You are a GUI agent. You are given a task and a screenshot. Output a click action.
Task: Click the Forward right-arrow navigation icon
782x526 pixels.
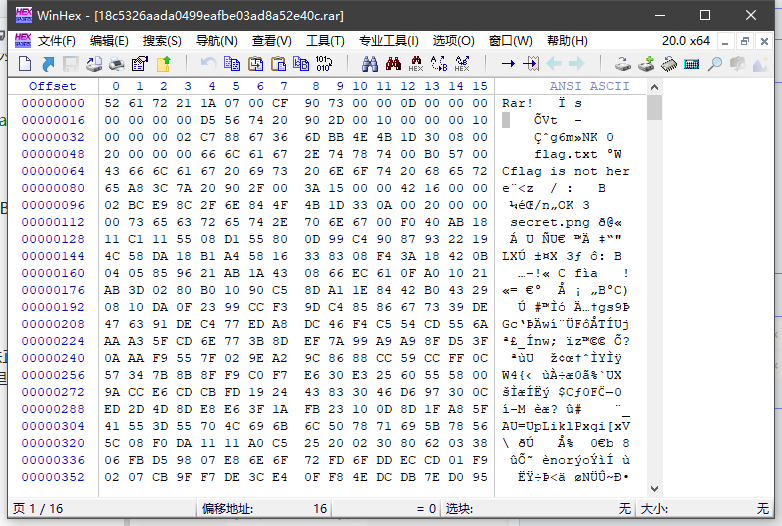[x=577, y=64]
